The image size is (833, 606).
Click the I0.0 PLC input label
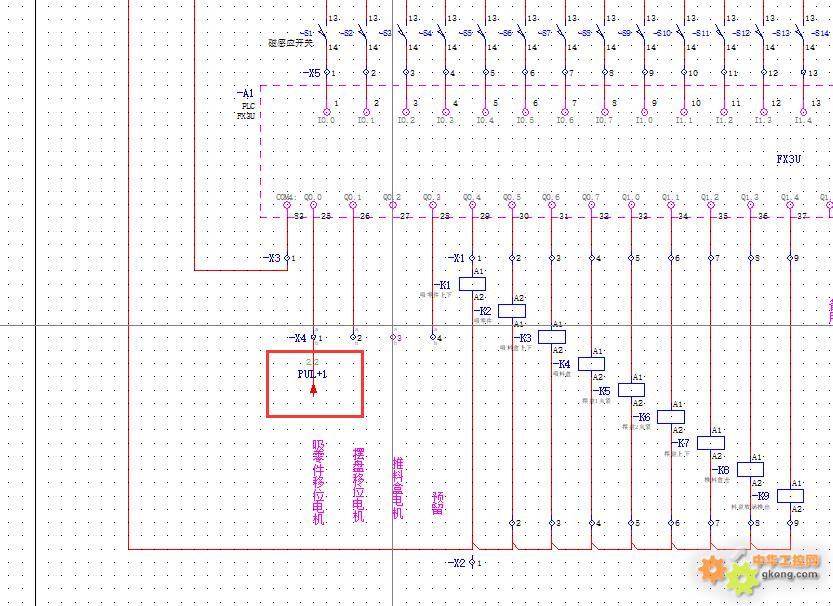(326, 121)
